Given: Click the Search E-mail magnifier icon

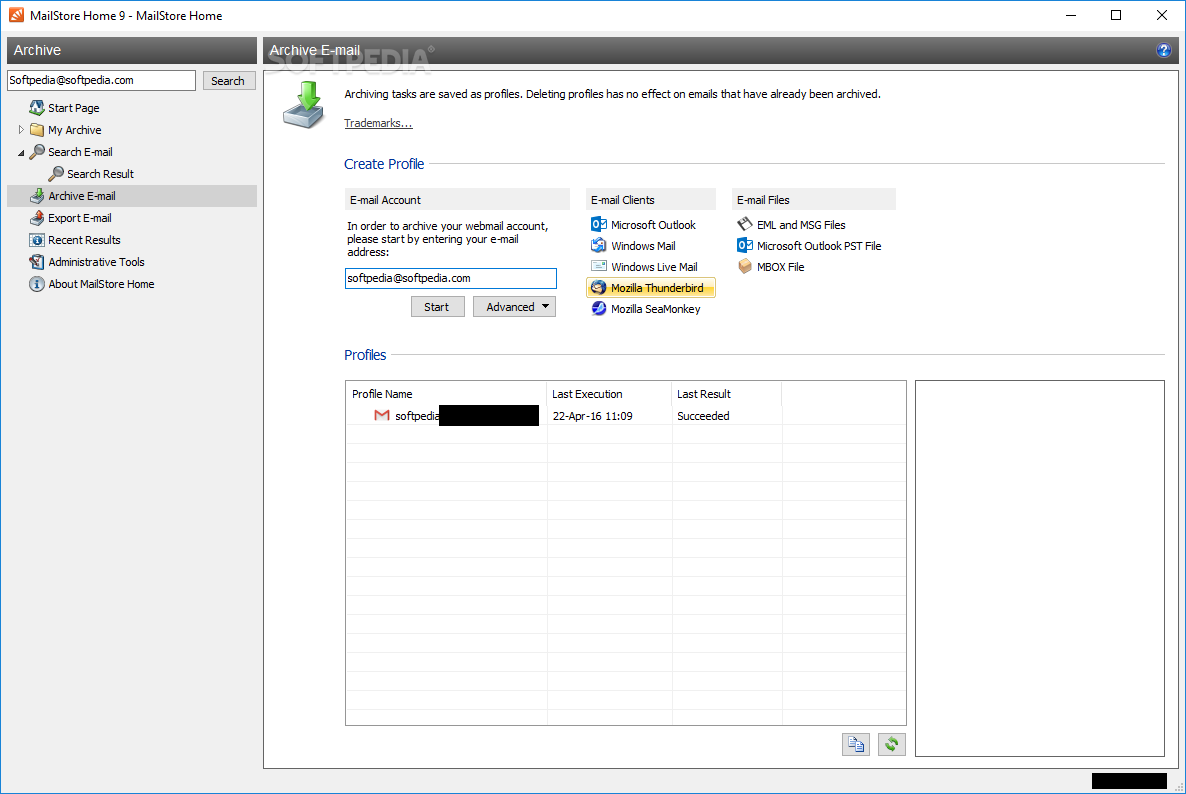Looking at the screenshot, I should pos(36,152).
